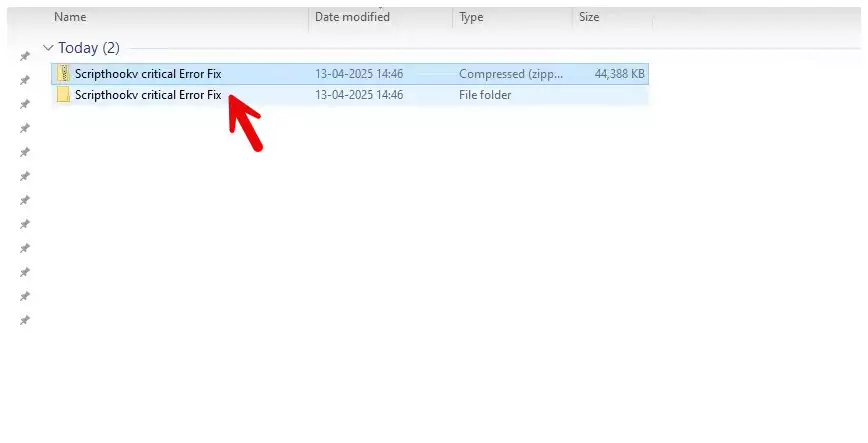Viewport: 868px width, 443px height.
Task: Click date cell of the File folder row
Action: (359, 95)
